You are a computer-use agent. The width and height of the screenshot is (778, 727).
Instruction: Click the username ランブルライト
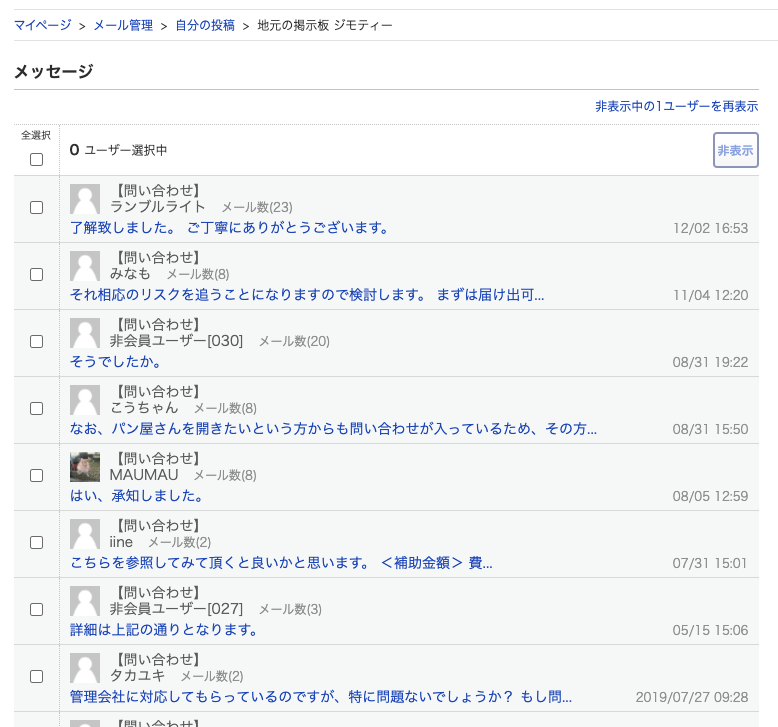pos(157,207)
